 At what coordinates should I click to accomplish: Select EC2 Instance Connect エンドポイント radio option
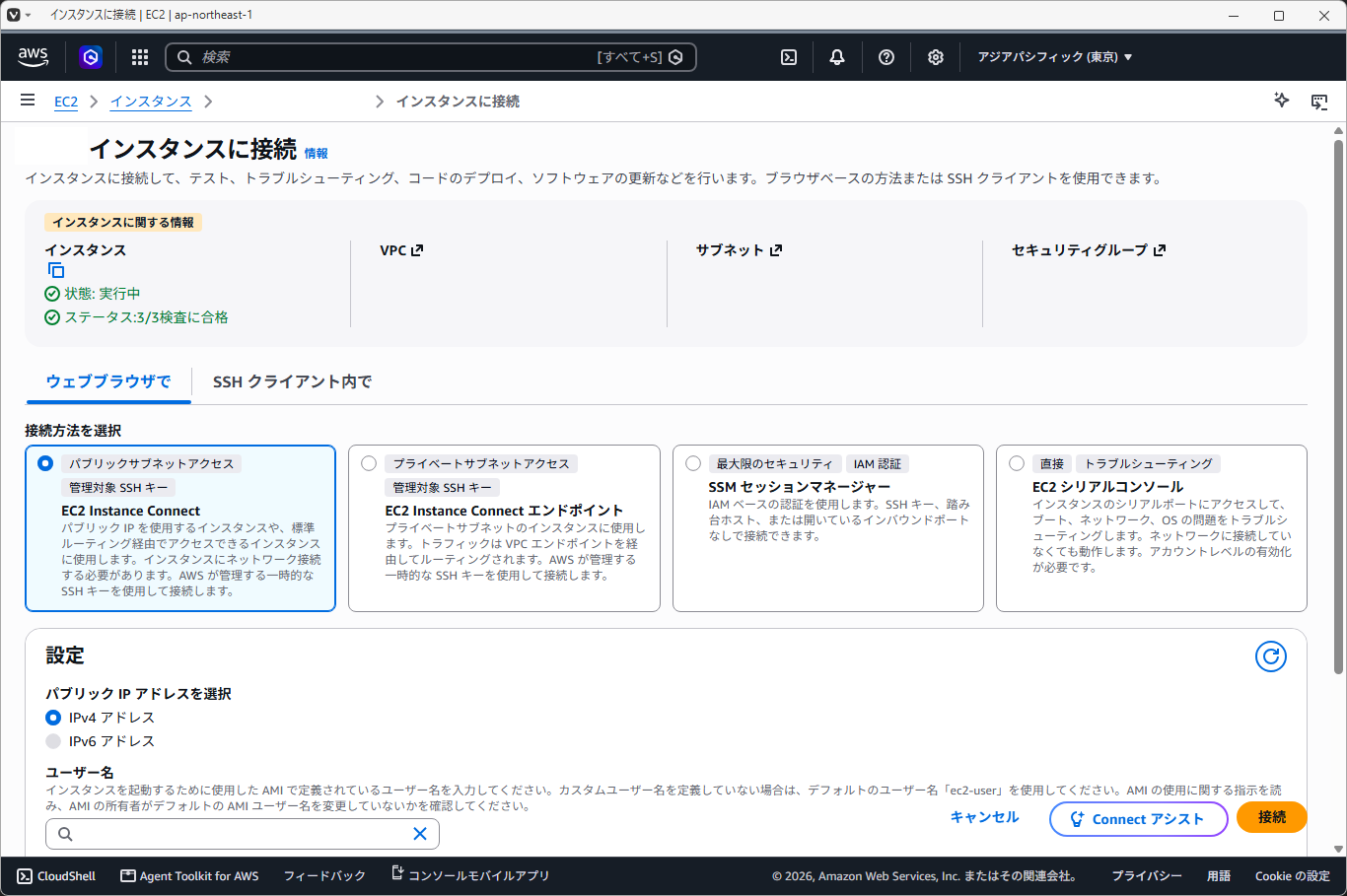coord(369,463)
